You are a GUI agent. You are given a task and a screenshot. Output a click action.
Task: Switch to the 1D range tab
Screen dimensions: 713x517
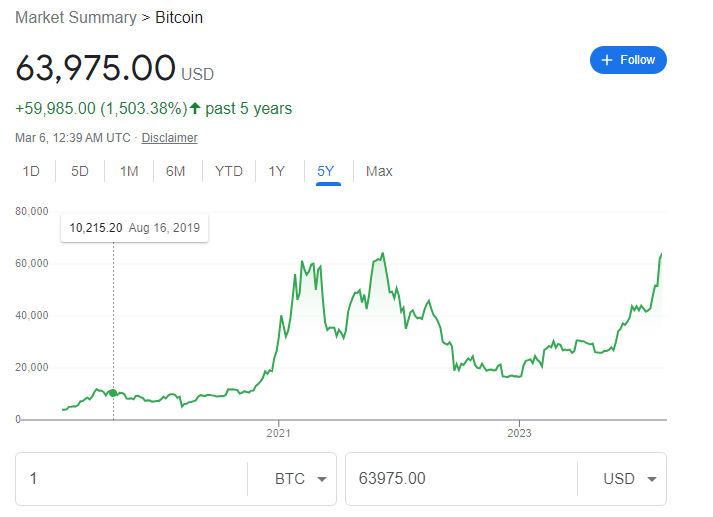click(x=31, y=171)
